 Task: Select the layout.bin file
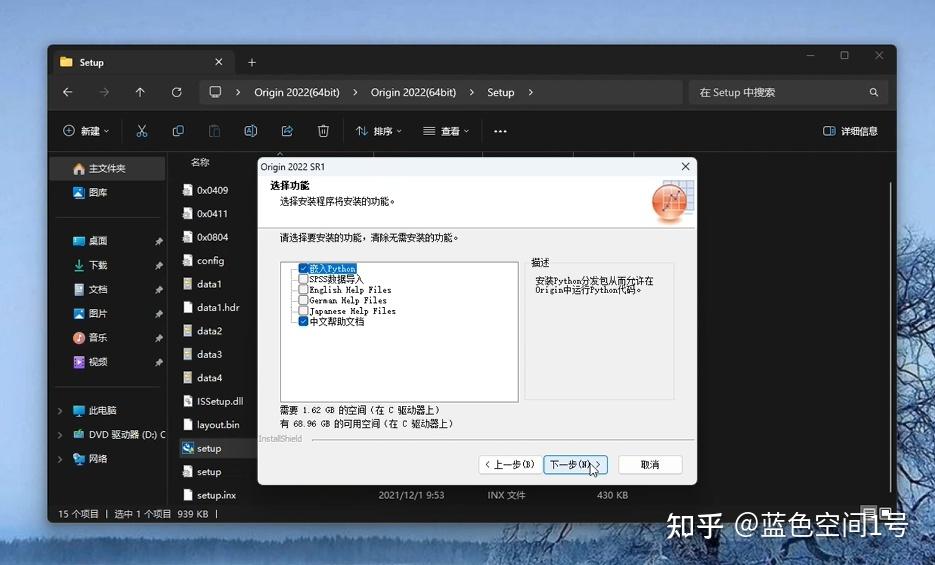[211, 425]
